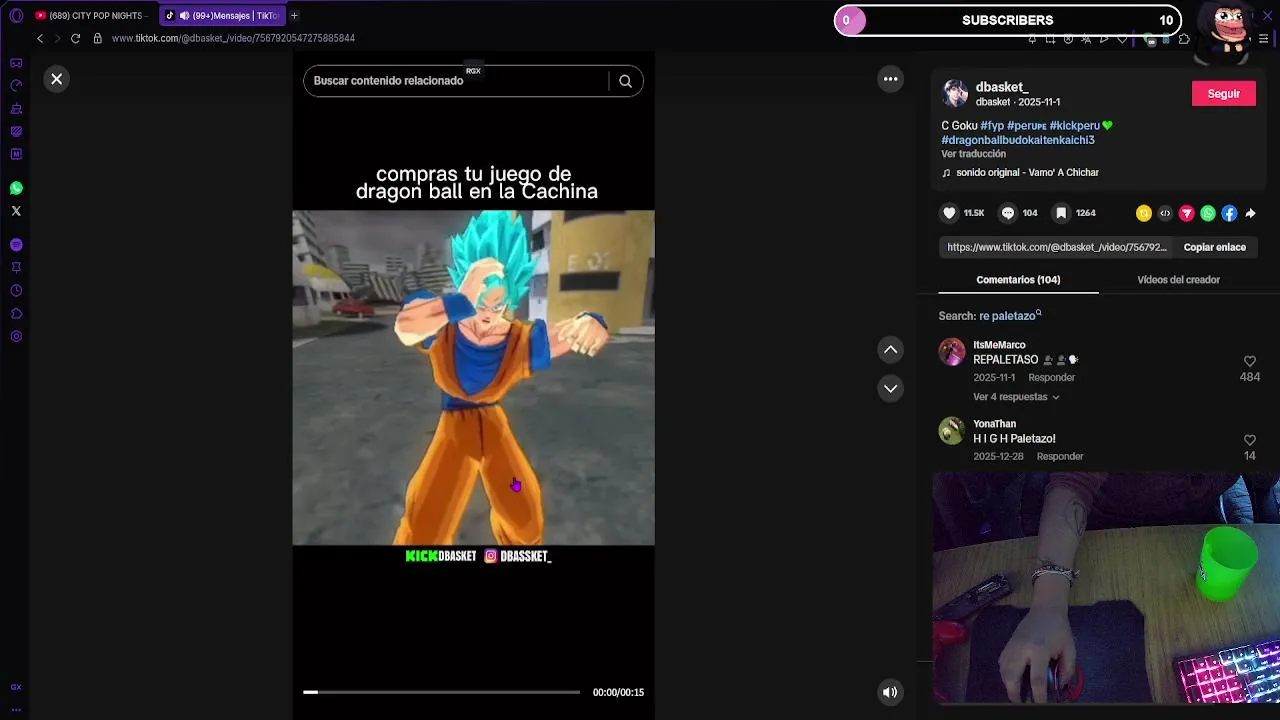
Task: Like the video with heart icon
Action: click(x=950, y=213)
